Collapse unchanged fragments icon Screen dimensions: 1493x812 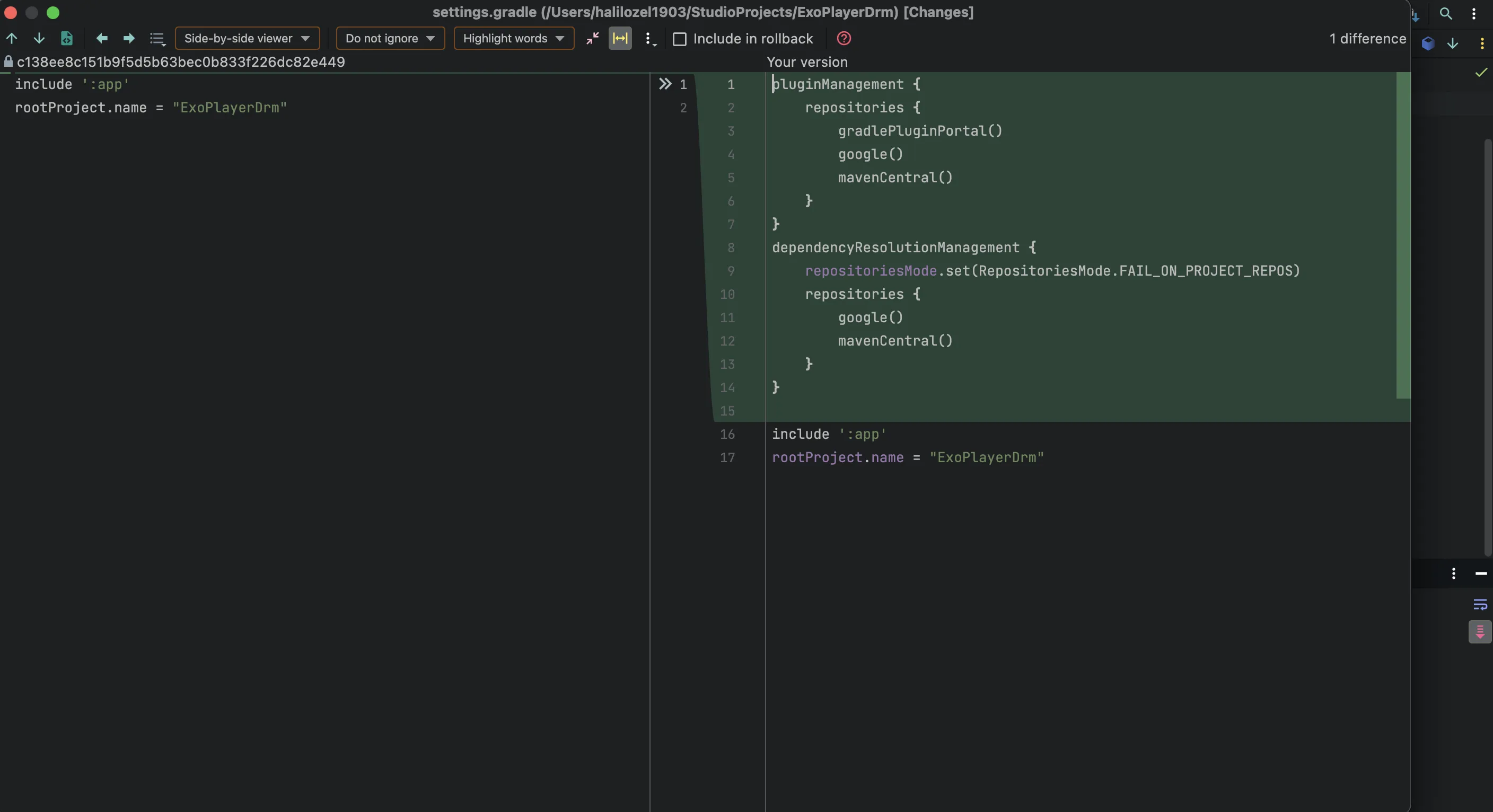click(x=592, y=38)
